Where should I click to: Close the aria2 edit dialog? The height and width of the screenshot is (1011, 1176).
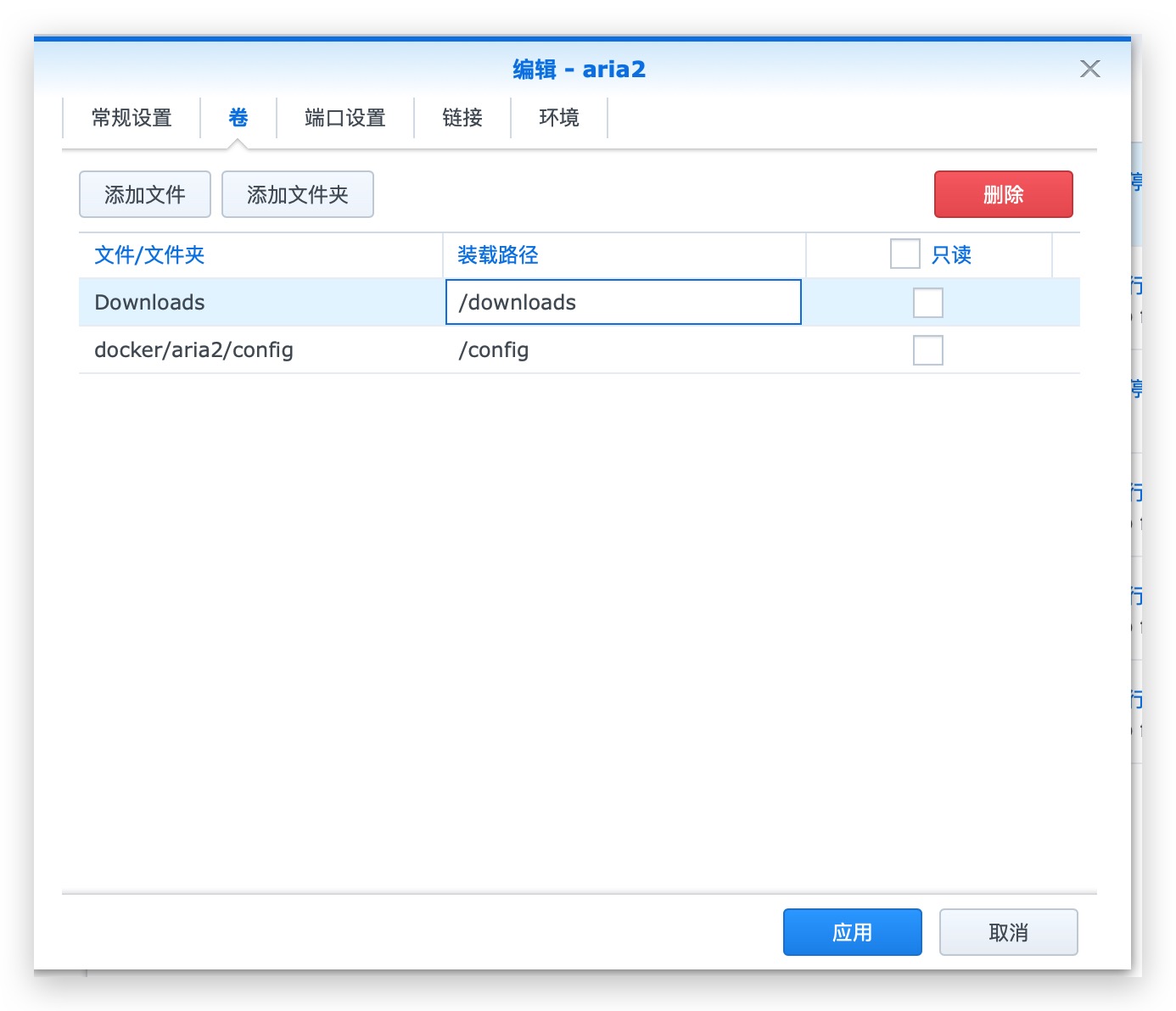pyautogui.click(x=1089, y=69)
